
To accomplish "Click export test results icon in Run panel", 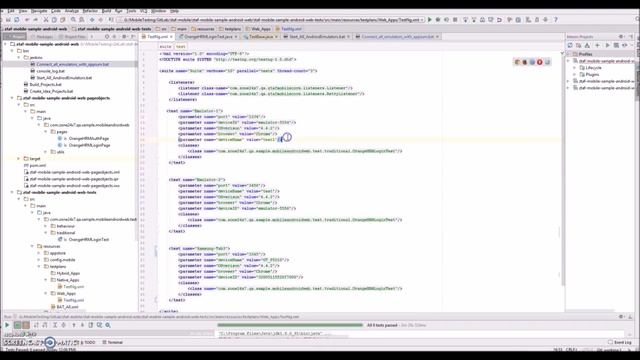I will click(91, 325).
